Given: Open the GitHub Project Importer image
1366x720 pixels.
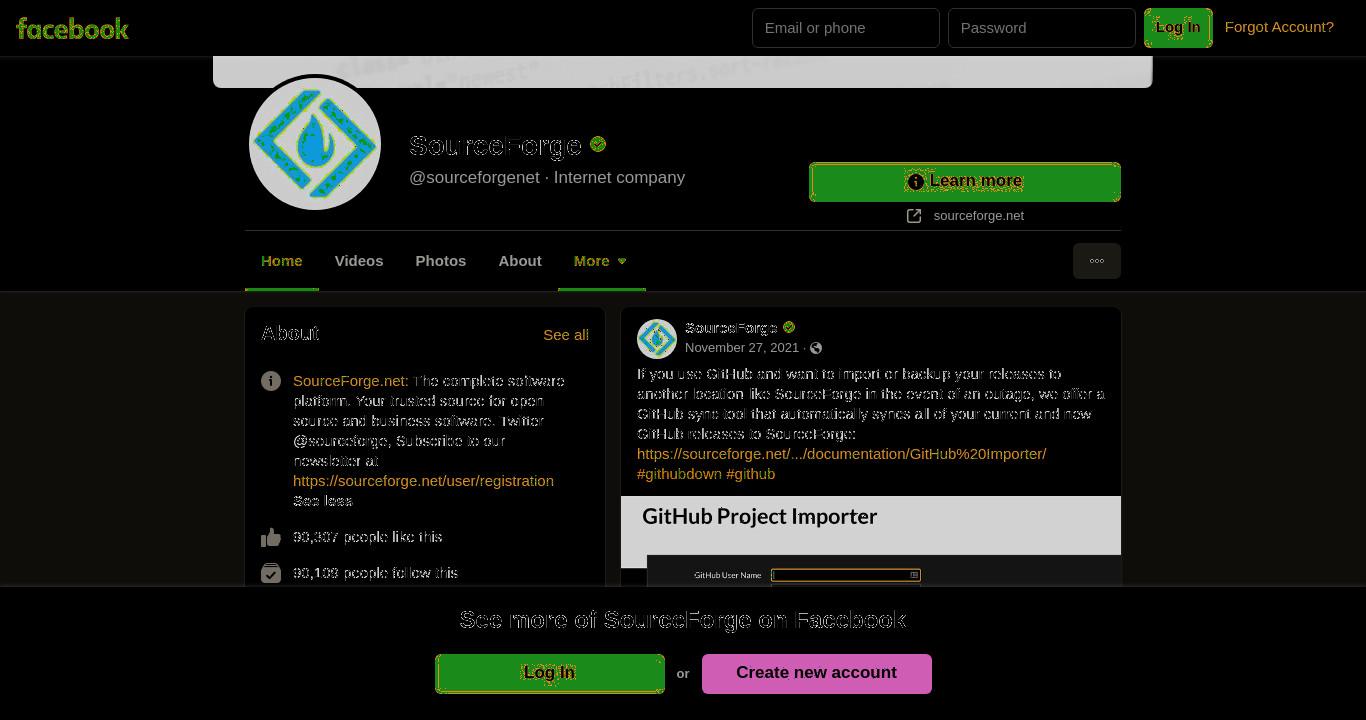Looking at the screenshot, I should point(871,541).
